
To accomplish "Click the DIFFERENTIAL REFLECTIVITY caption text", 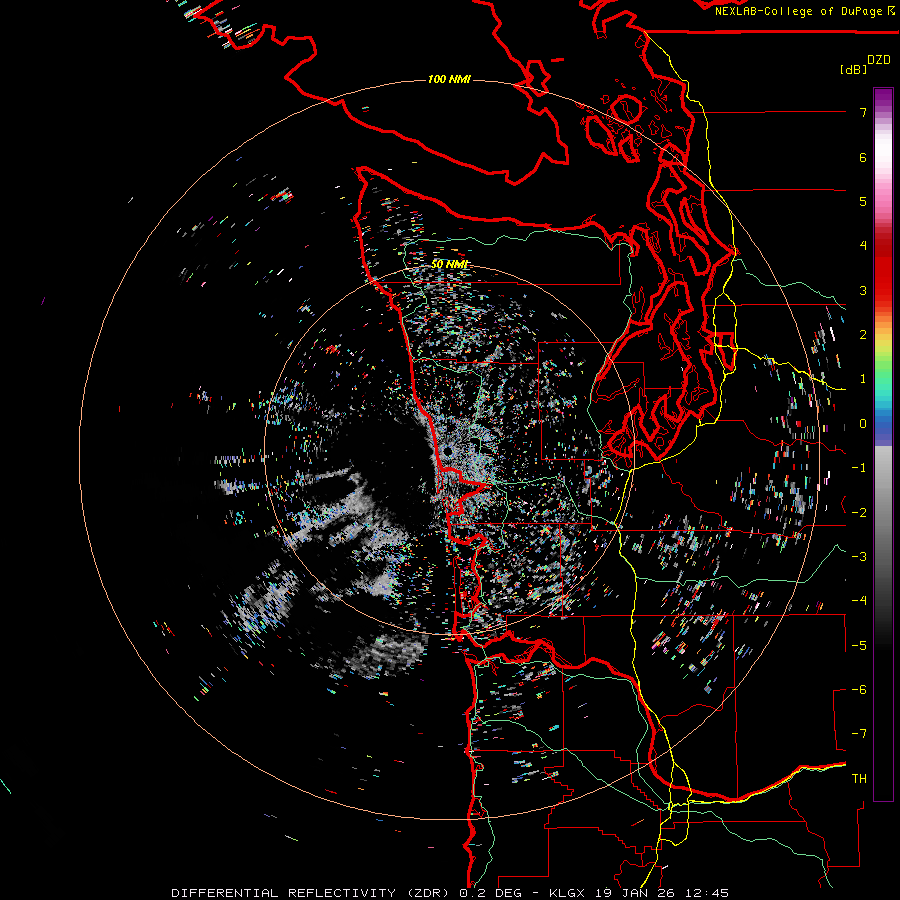I will point(284,893).
